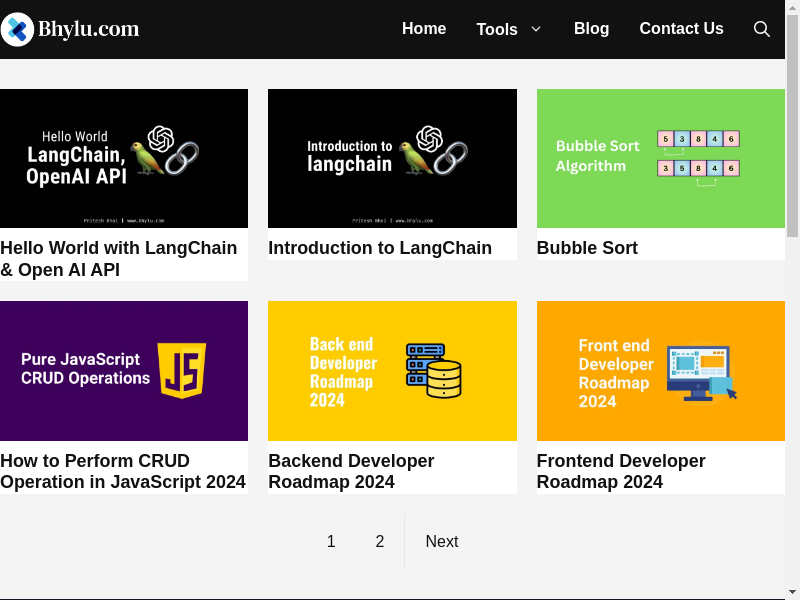
Task: Click the orange Front end Developer Roadmap thumbnail
Action: 661,370
